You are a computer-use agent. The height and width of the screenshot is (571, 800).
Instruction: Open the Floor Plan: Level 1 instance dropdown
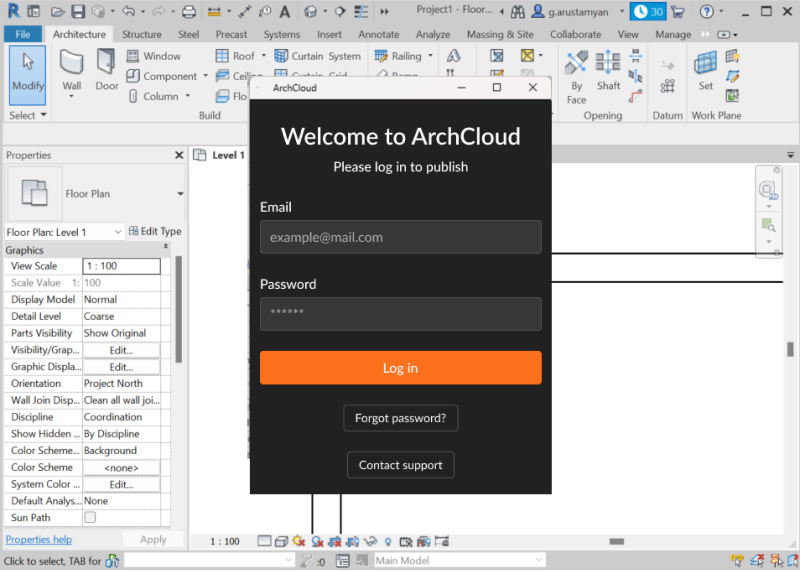click(x=118, y=232)
